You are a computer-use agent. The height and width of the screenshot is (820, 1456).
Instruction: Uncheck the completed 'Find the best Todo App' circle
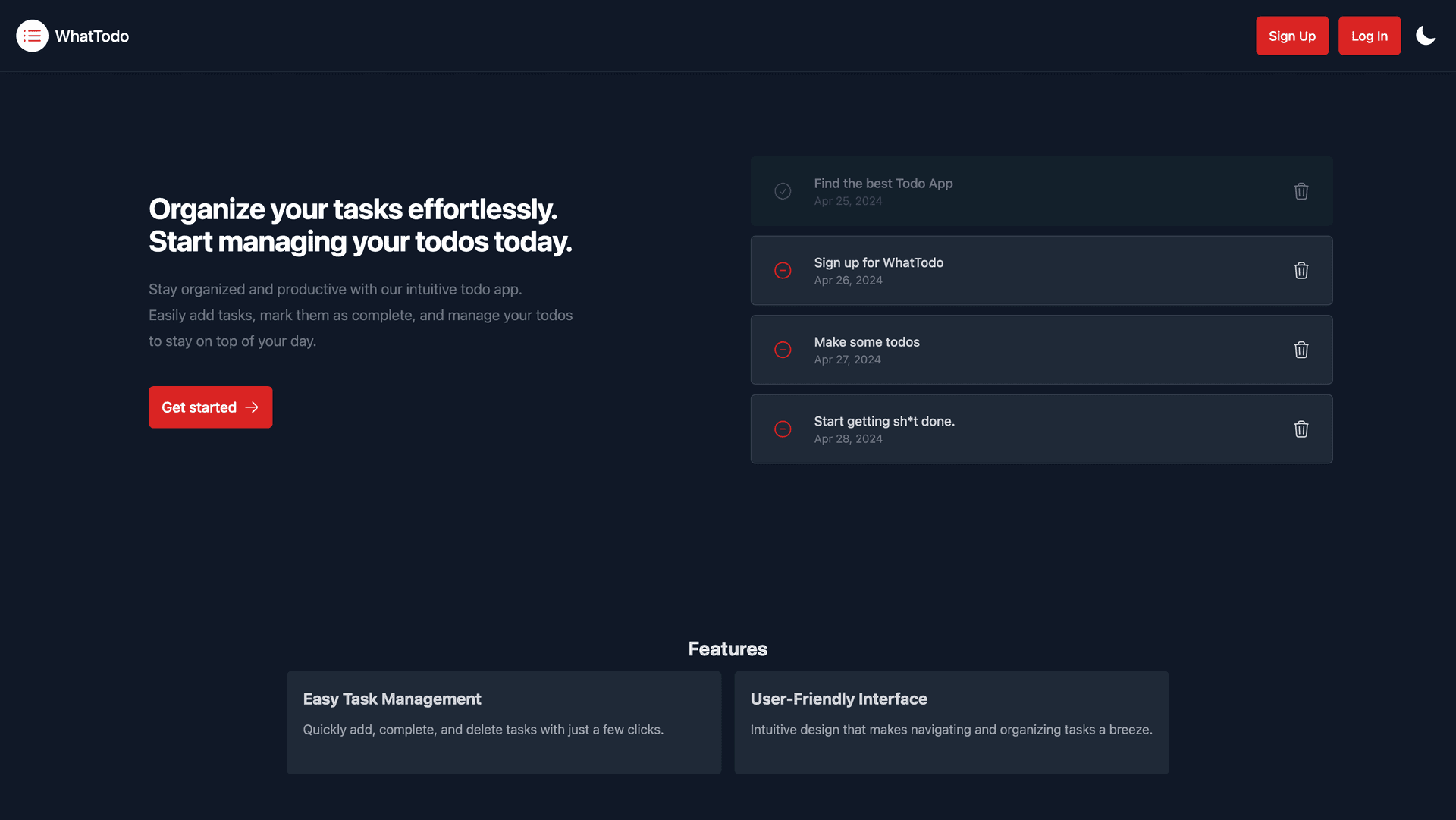[783, 191]
